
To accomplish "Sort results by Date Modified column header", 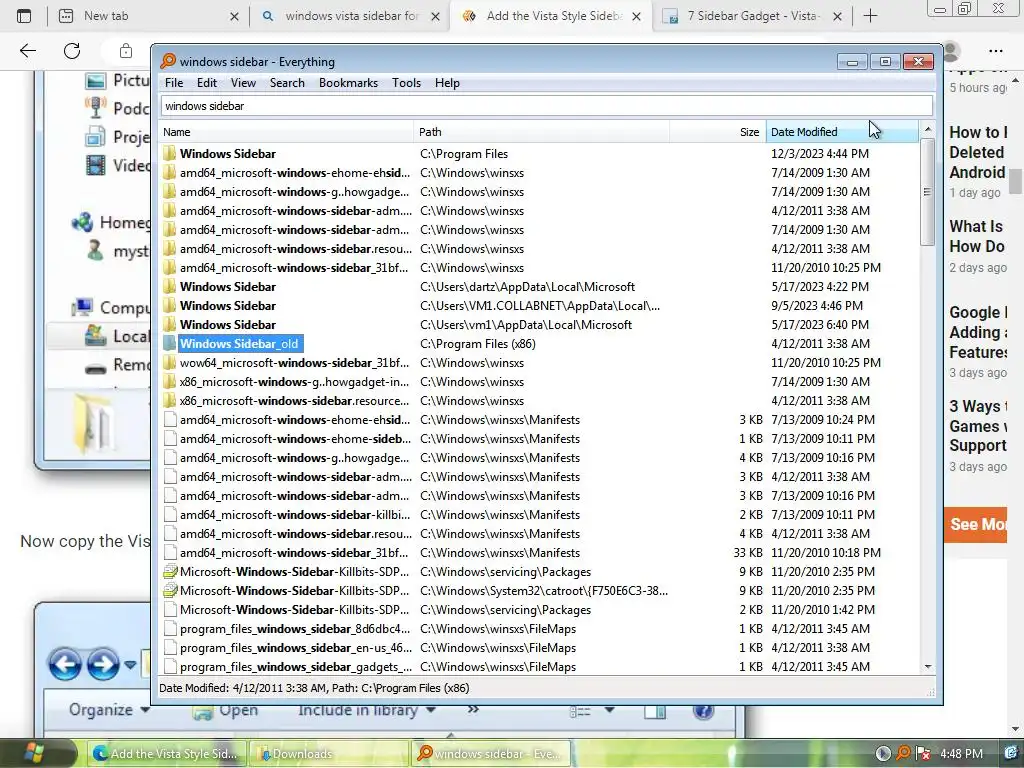I will point(842,132).
